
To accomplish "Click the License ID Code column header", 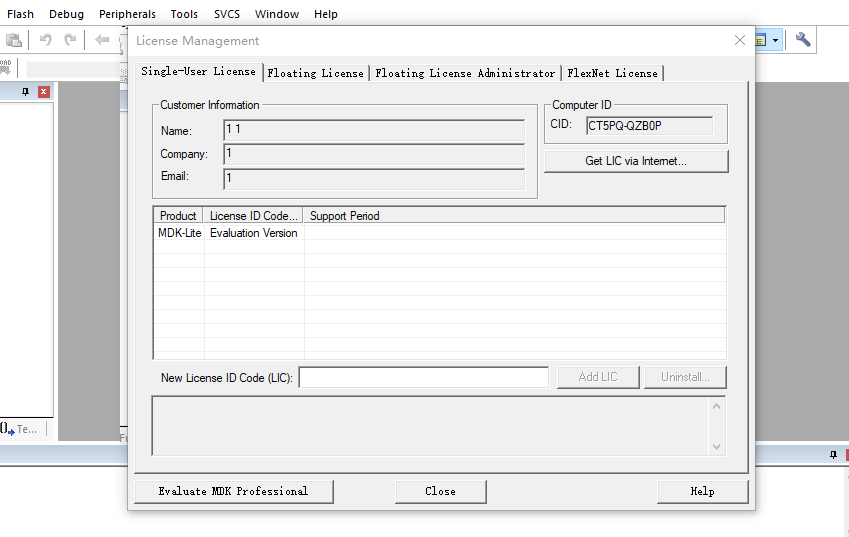I will [x=253, y=215].
